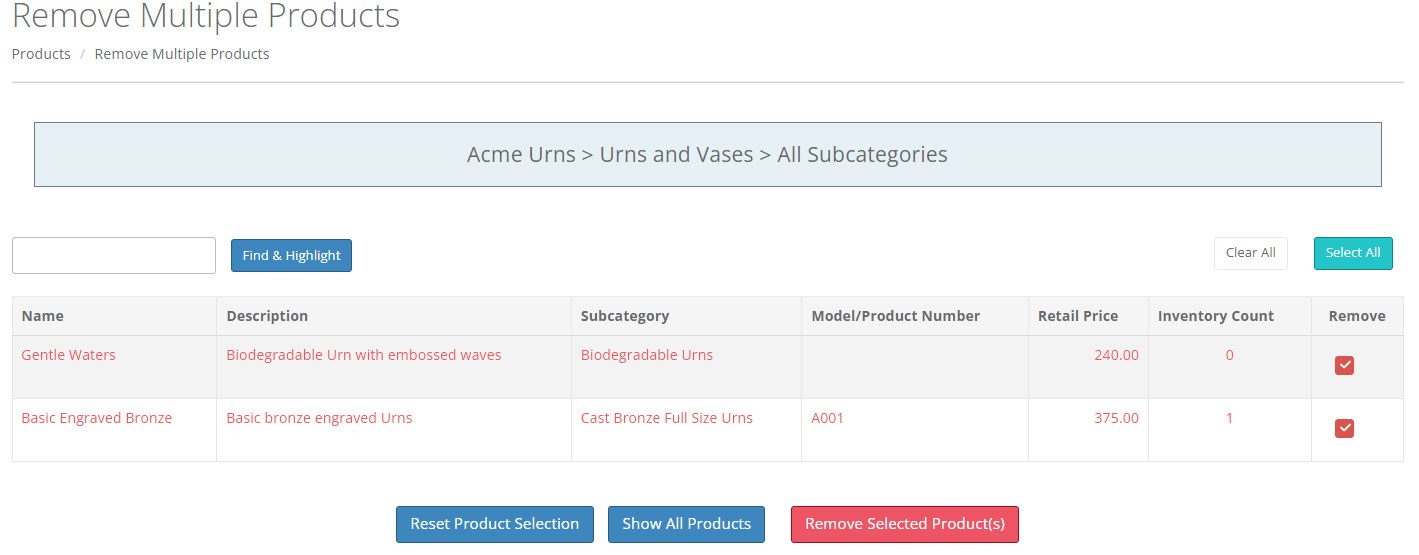The image size is (1419, 555).
Task: Click the Inventory Count column header
Action: tap(1215, 316)
